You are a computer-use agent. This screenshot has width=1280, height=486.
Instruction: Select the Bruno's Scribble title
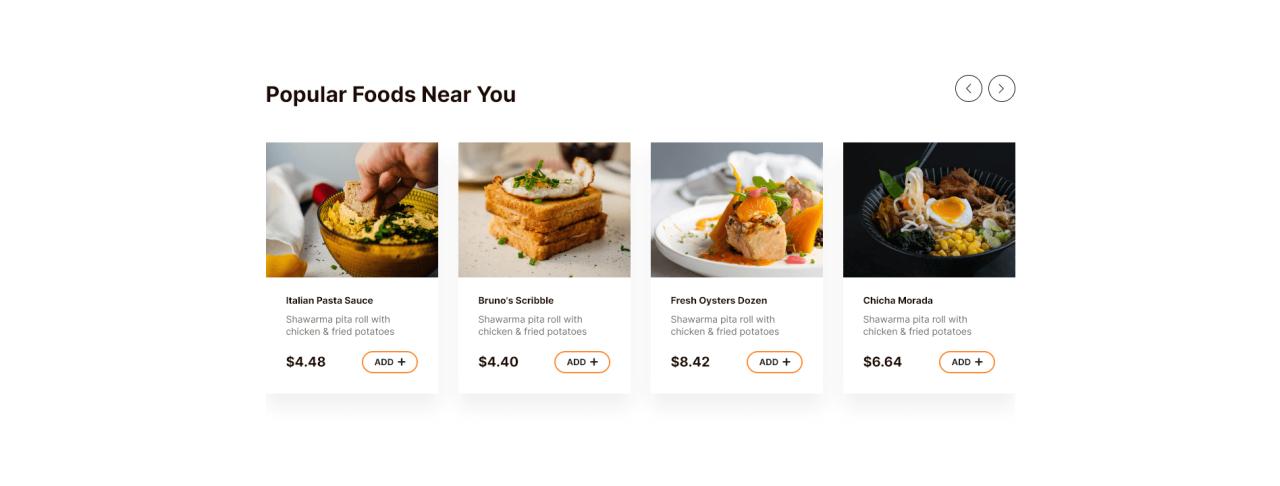click(x=516, y=301)
